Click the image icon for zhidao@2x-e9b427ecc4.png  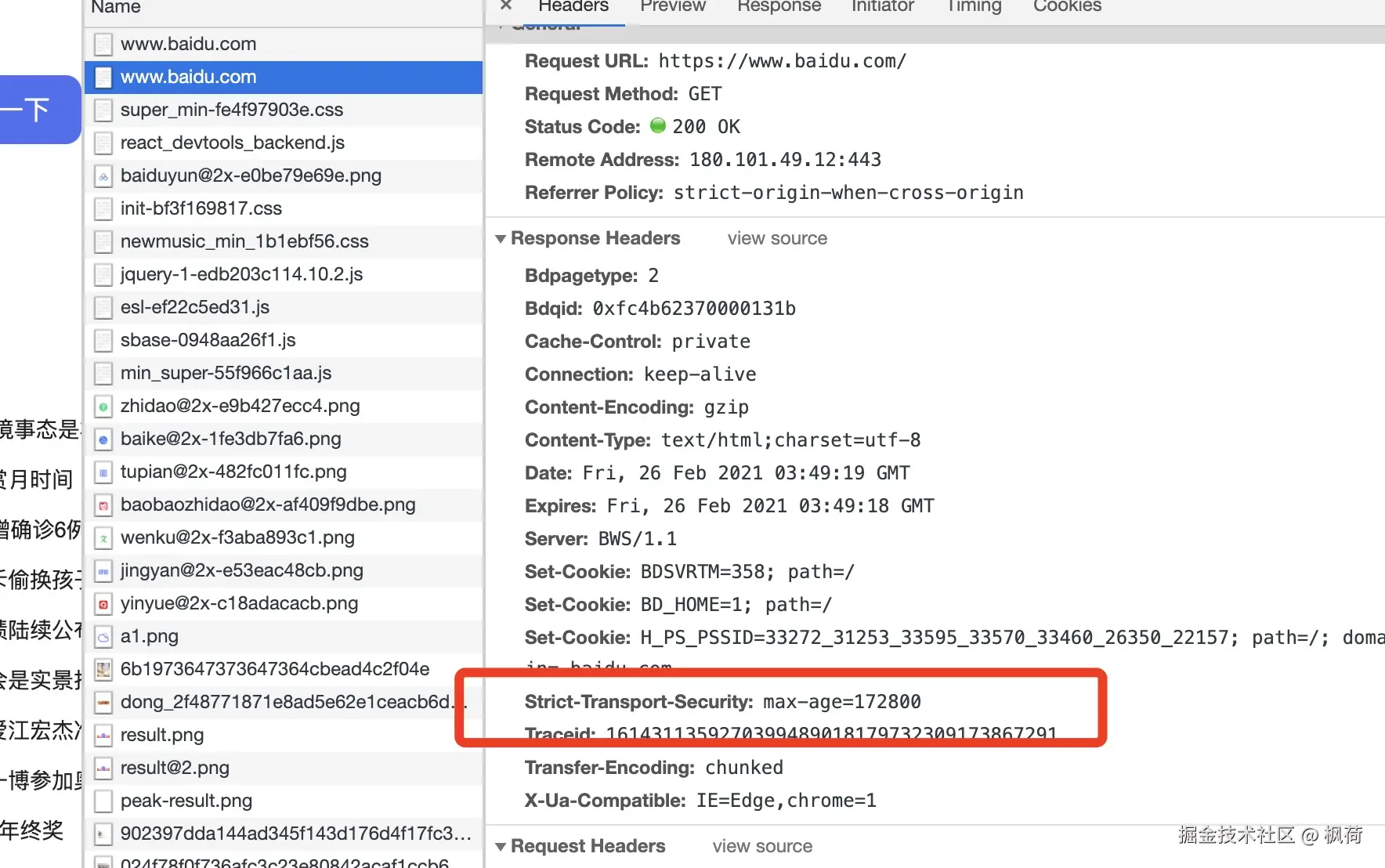tap(103, 406)
